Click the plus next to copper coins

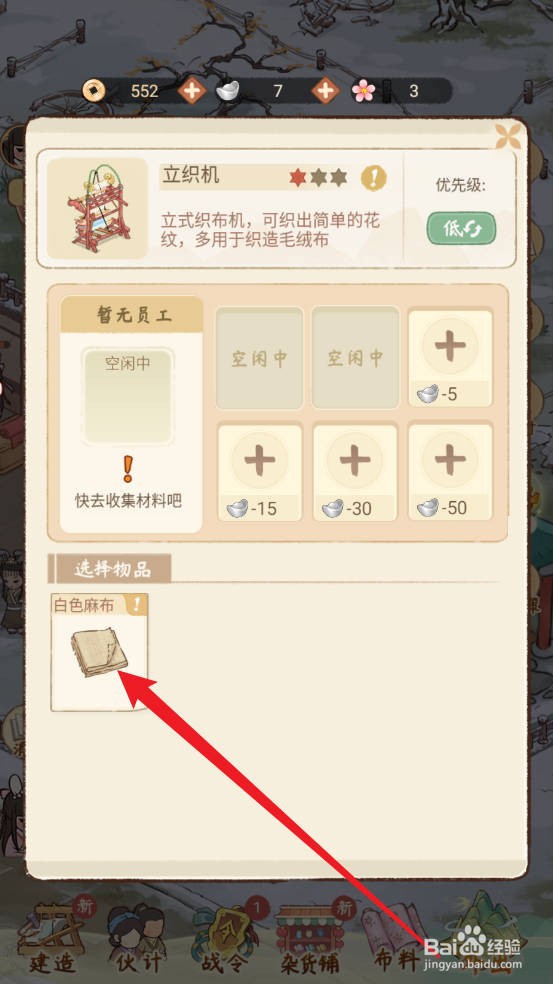(191, 91)
